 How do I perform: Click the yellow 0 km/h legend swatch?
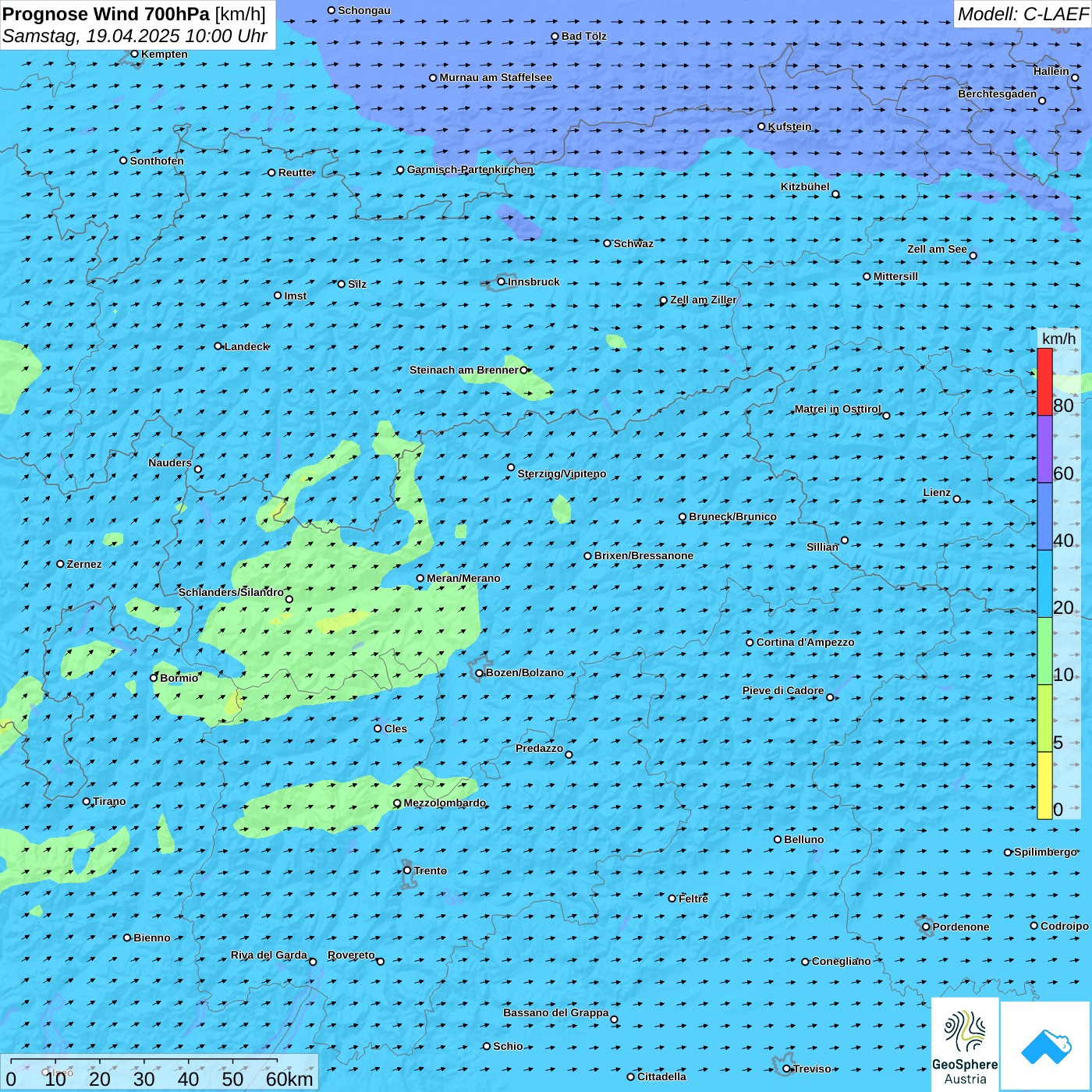click(1044, 785)
